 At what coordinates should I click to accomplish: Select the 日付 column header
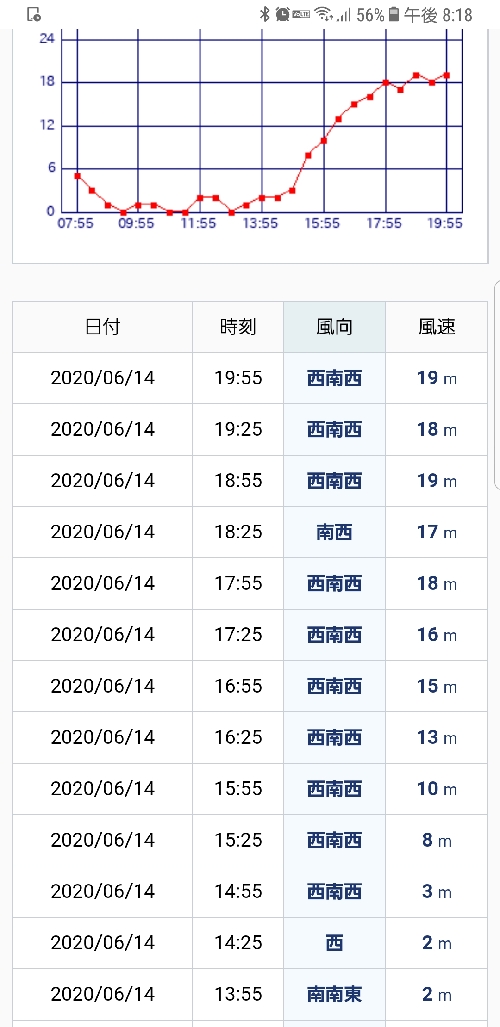(103, 327)
